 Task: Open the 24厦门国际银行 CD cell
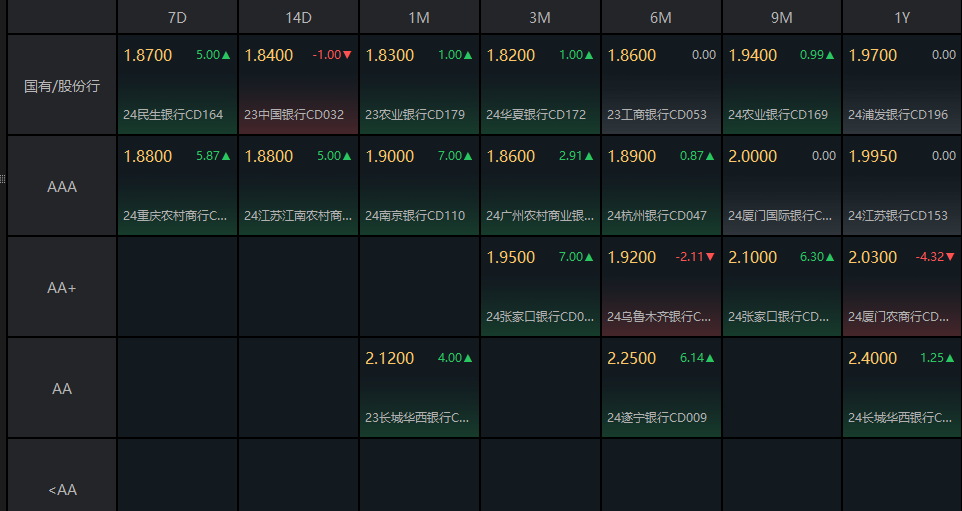782,186
